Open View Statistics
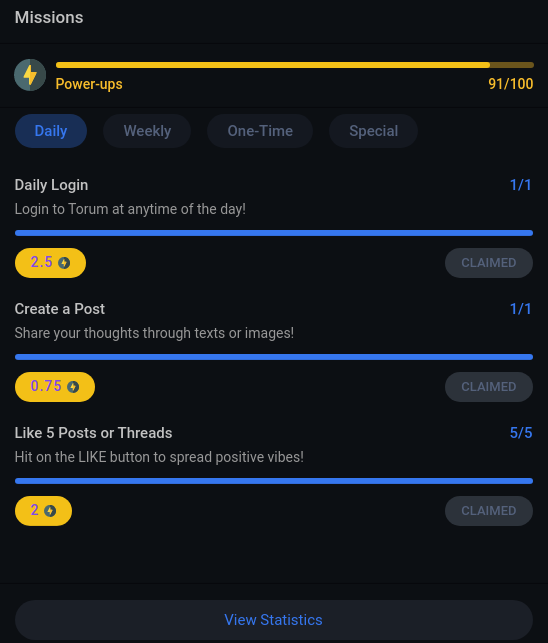This screenshot has height=643, width=548. coord(274,620)
